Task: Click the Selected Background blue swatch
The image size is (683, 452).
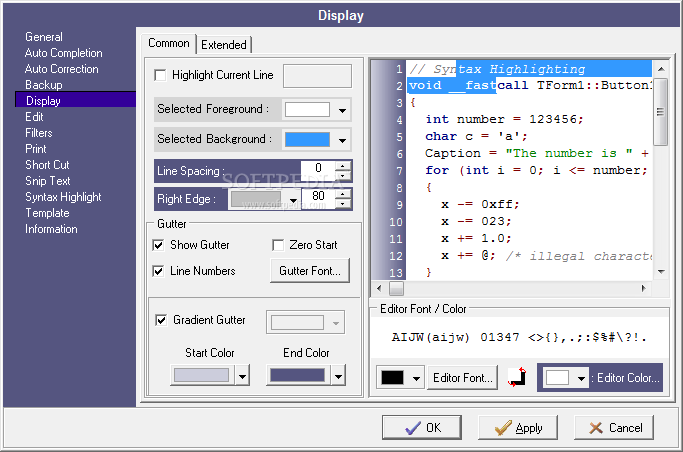Action: click(x=307, y=140)
